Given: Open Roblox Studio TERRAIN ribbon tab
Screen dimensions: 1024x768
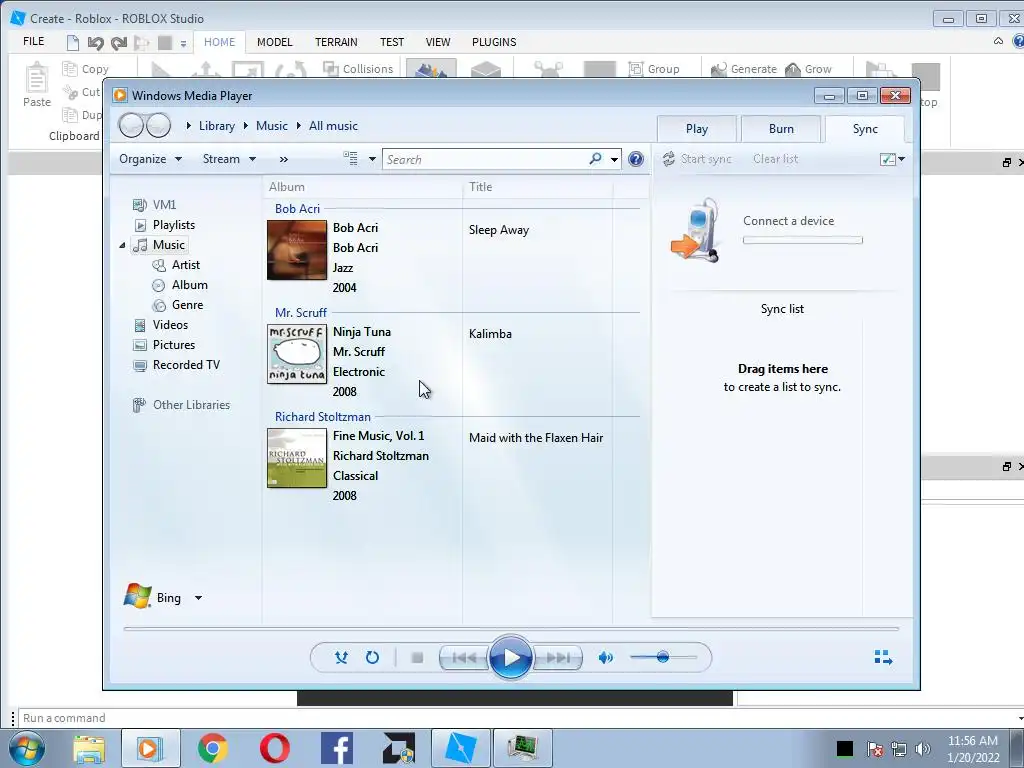Looking at the screenshot, I should pyautogui.click(x=336, y=42).
